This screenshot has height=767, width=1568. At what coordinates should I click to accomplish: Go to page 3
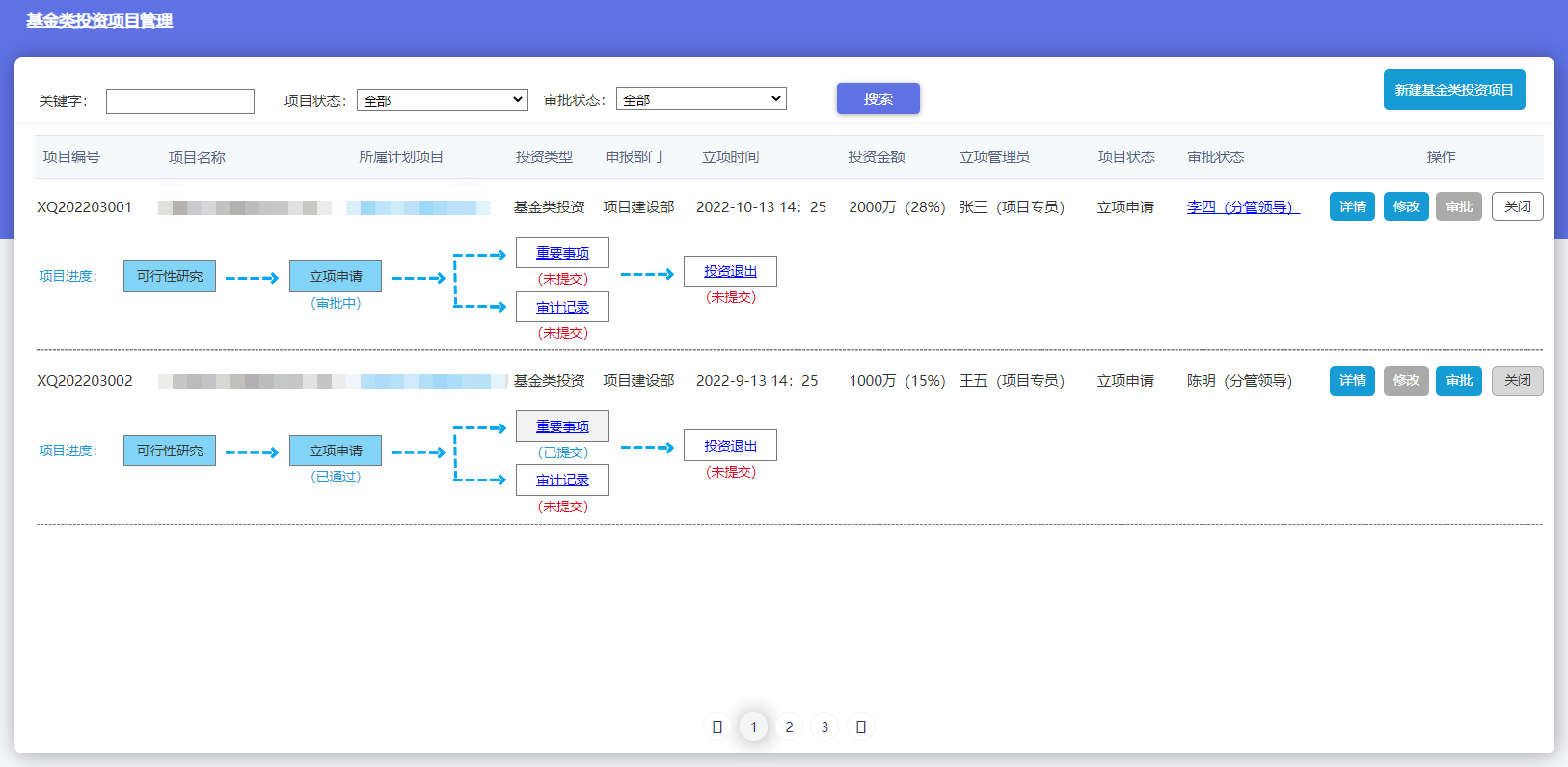click(x=825, y=726)
